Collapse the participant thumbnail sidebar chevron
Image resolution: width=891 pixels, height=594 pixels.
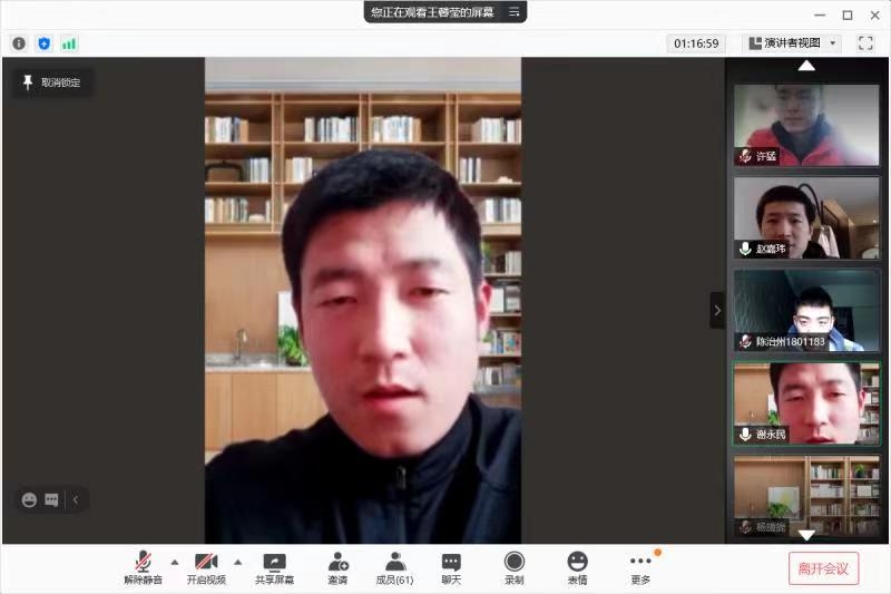[716, 310]
